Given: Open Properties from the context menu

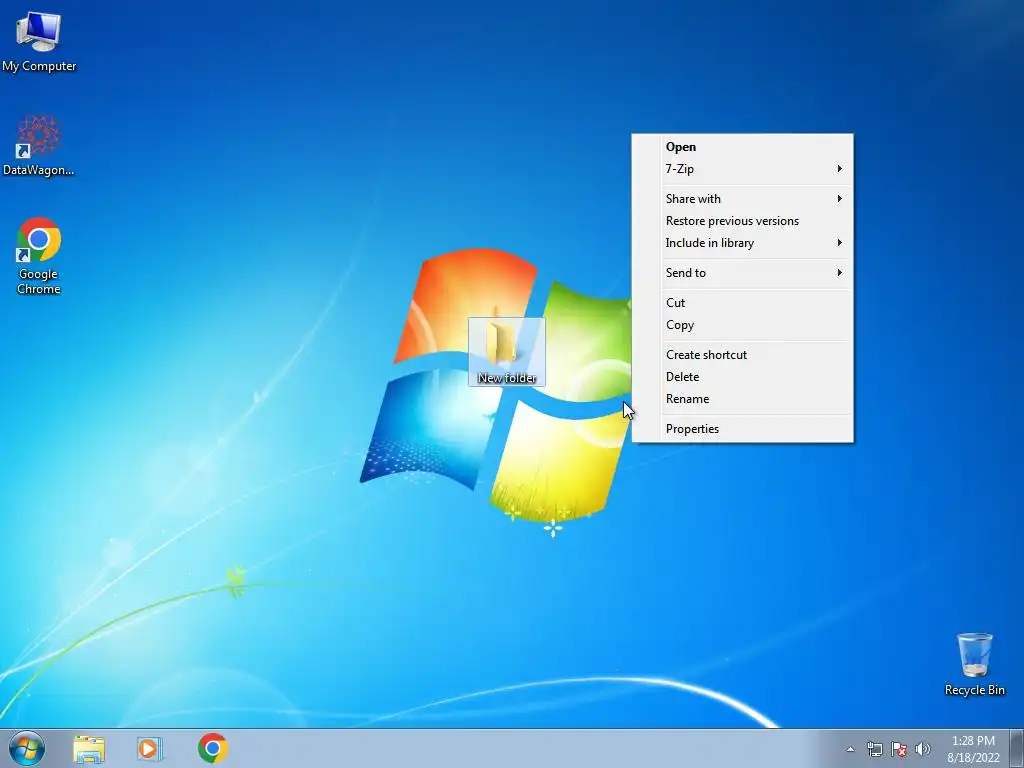Looking at the screenshot, I should pos(743,429).
